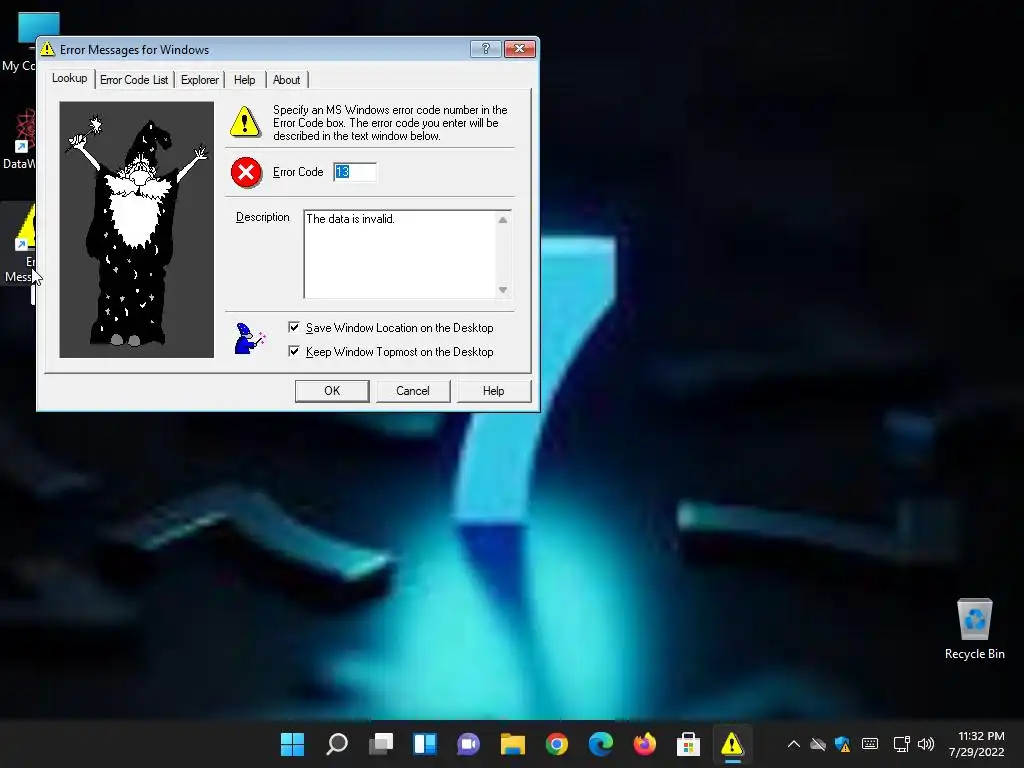
Task: Click inside the Description text box
Action: point(400,253)
